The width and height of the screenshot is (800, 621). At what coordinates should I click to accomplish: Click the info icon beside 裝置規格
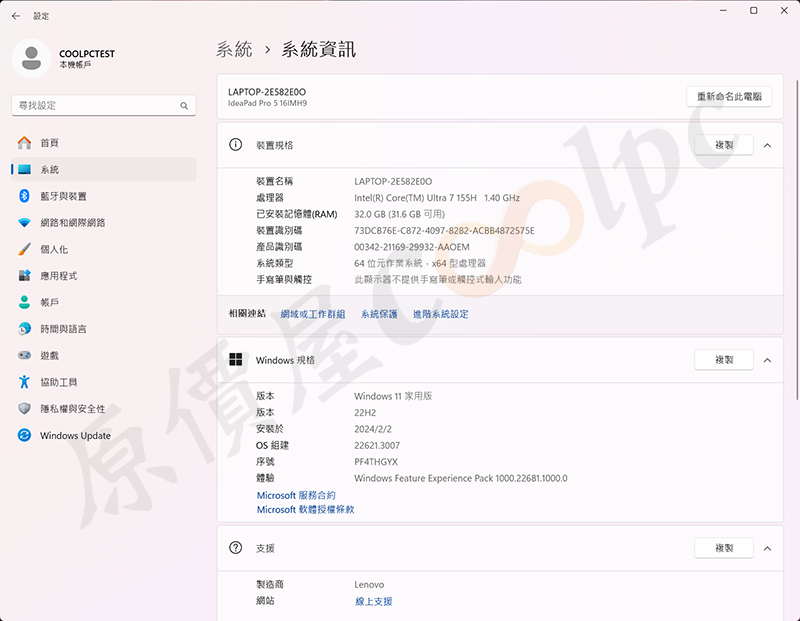[236, 145]
